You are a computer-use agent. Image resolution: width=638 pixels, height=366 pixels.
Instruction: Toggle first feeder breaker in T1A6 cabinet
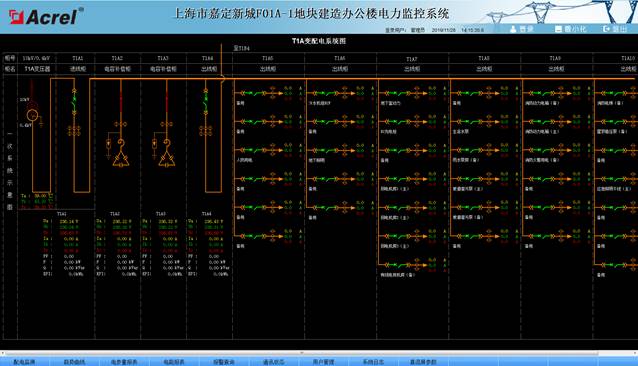coord(326,94)
